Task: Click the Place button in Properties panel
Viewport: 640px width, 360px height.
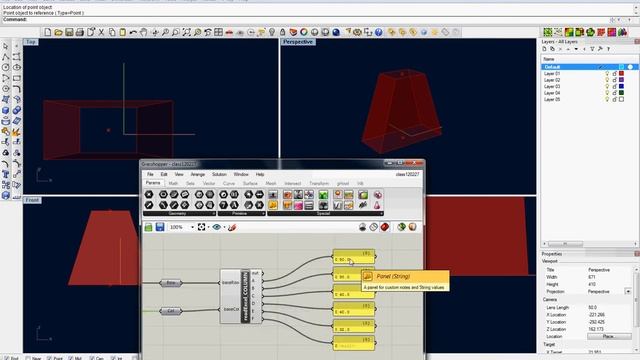Action: pos(608,336)
